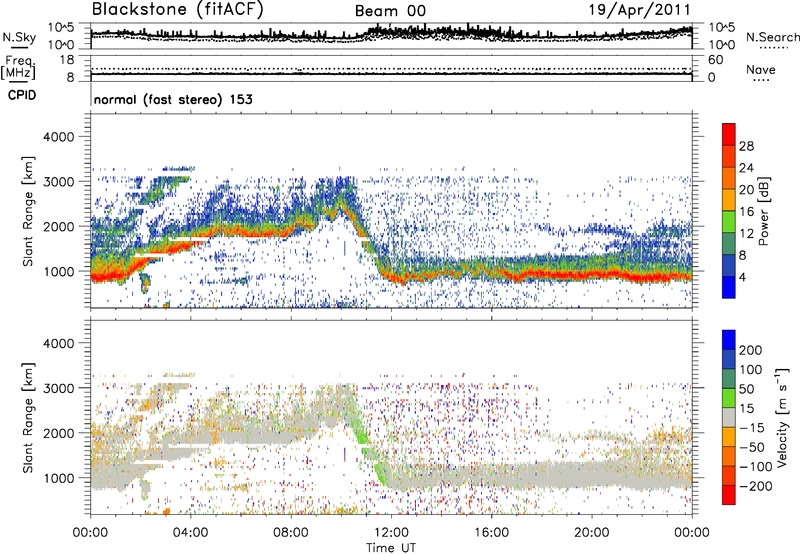
Task: Click the '60' Nave axis value
Action: 715,60
